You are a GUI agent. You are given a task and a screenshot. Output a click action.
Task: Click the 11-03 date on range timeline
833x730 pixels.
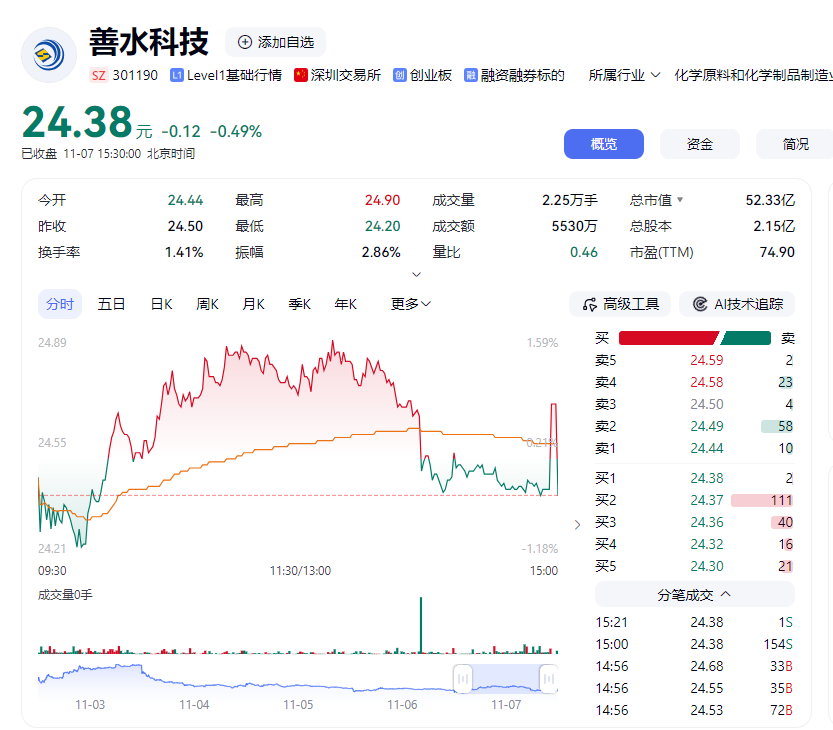click(90, 705)
